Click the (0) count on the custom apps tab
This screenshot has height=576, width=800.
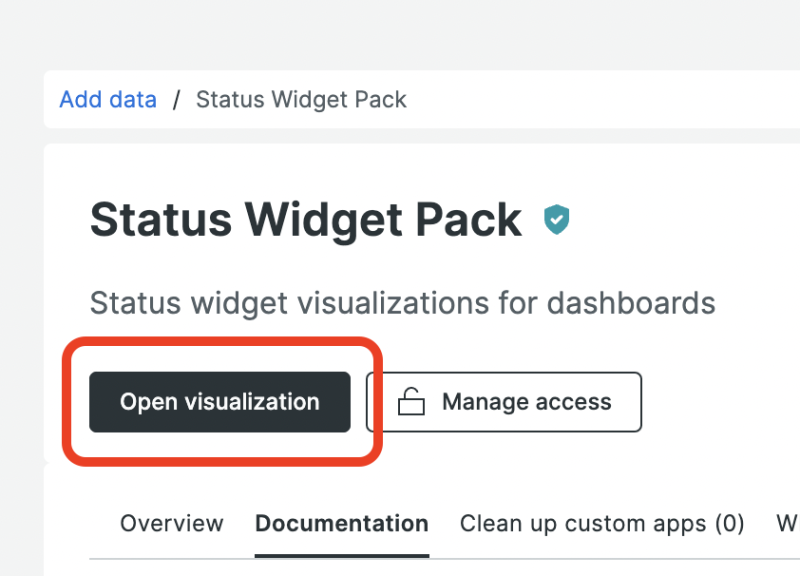pos(728,523)
